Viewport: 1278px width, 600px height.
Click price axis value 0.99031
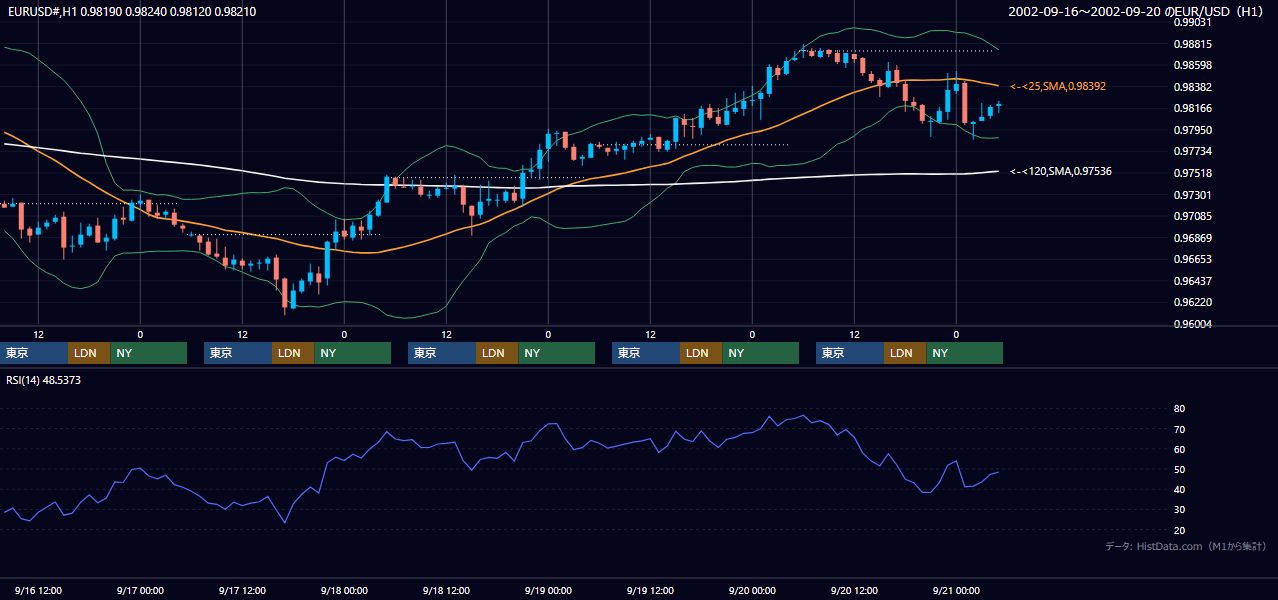point(1193,22)
